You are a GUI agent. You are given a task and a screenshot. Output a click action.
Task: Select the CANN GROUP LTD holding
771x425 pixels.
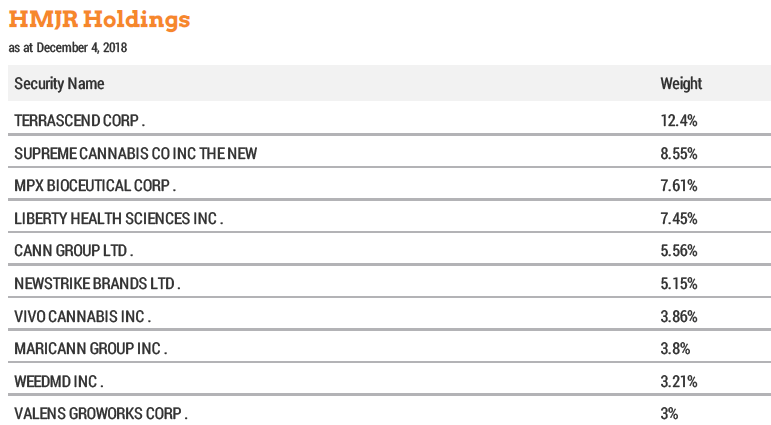[73, 251]
